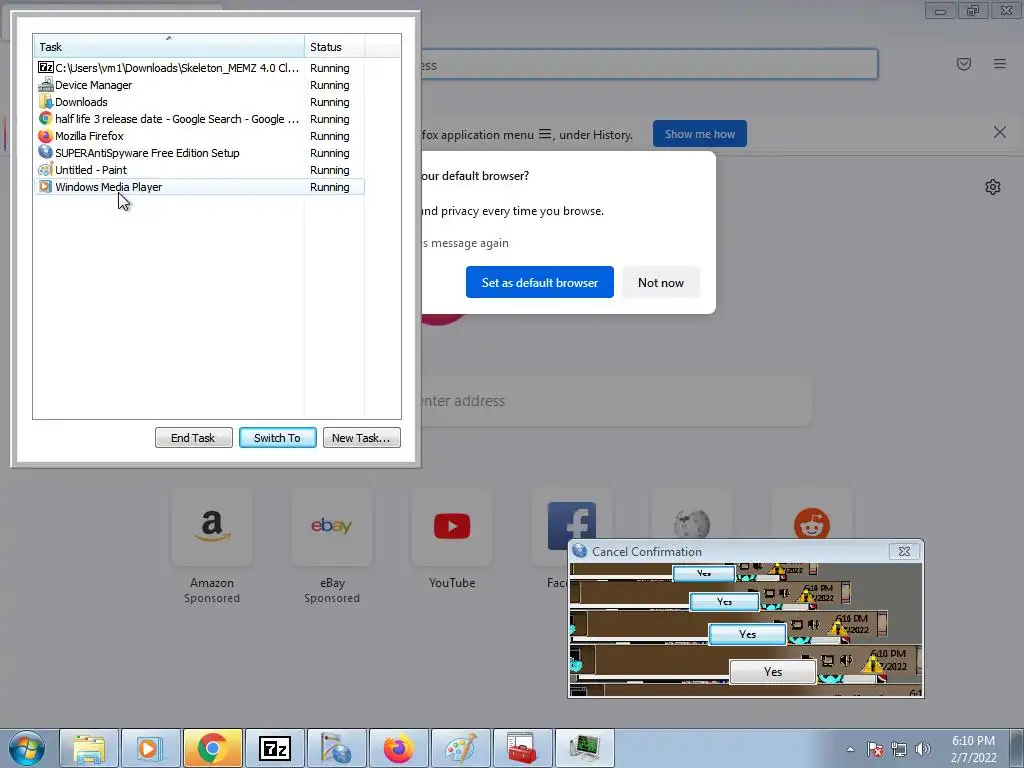
Task: Close the Firefox window
Action: click(x=1006, y=10)
